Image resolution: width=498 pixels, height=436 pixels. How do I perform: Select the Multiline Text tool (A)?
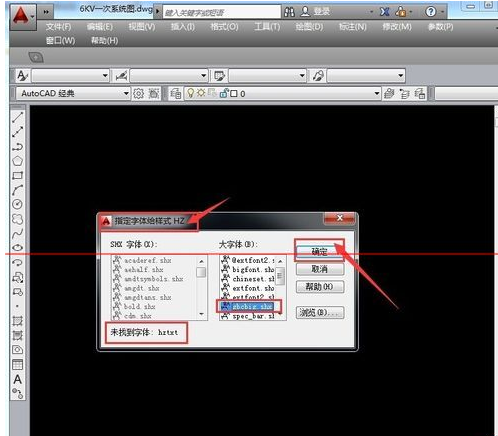click(17, 379)
